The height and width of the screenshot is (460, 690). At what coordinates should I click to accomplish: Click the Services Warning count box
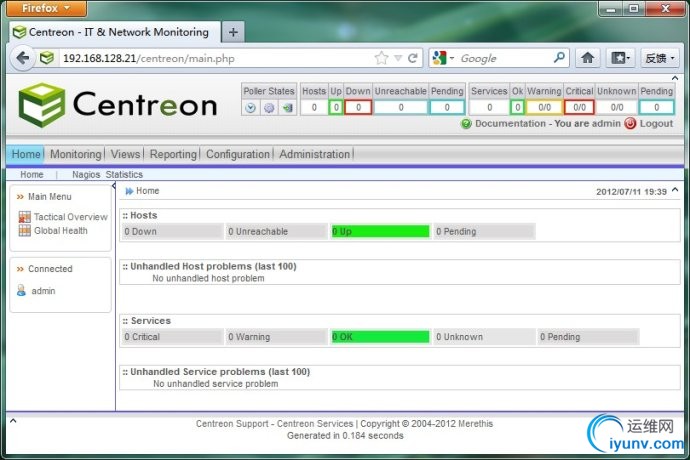[544, 107]
